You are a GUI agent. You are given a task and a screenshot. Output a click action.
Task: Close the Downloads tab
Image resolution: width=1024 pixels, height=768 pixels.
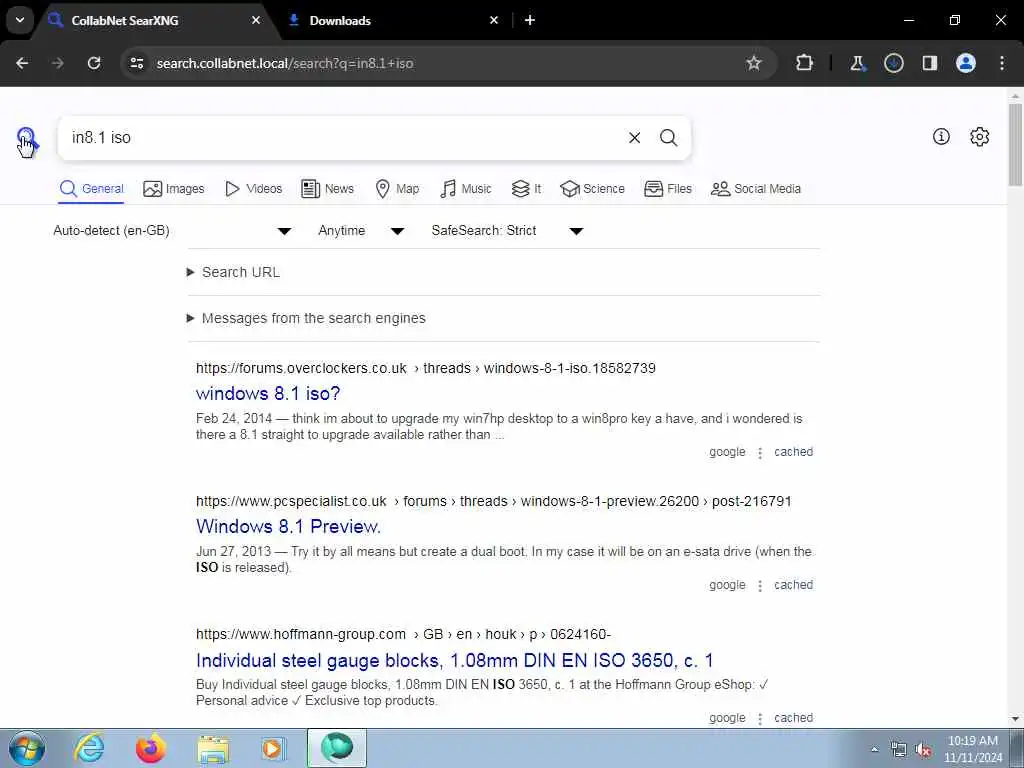pos(494,20)
